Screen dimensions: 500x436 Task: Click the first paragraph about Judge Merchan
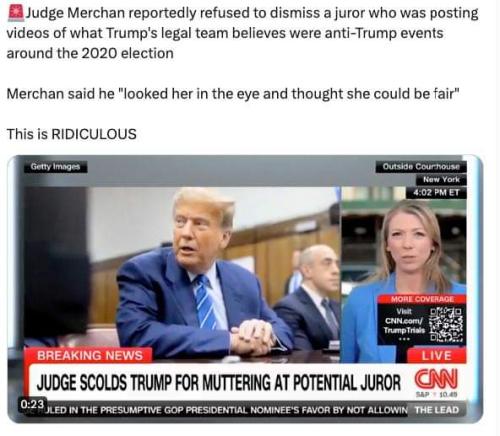click(242, 33)
